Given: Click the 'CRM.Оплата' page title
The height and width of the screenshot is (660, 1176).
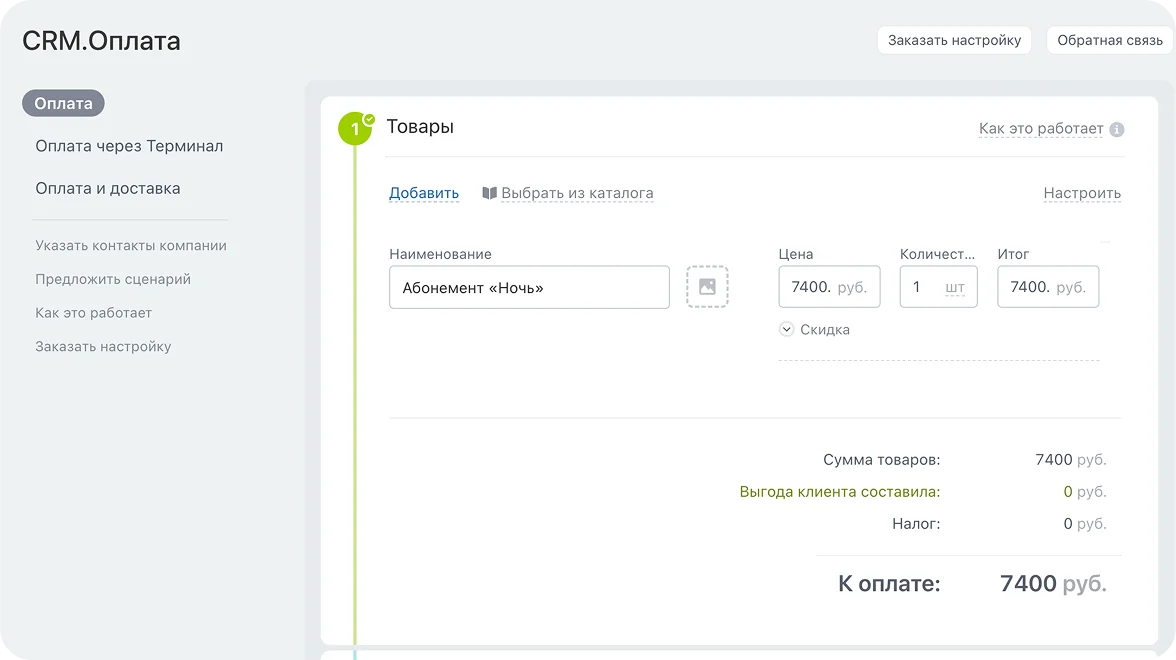Looking at the screenshot, I should [101, 41].
